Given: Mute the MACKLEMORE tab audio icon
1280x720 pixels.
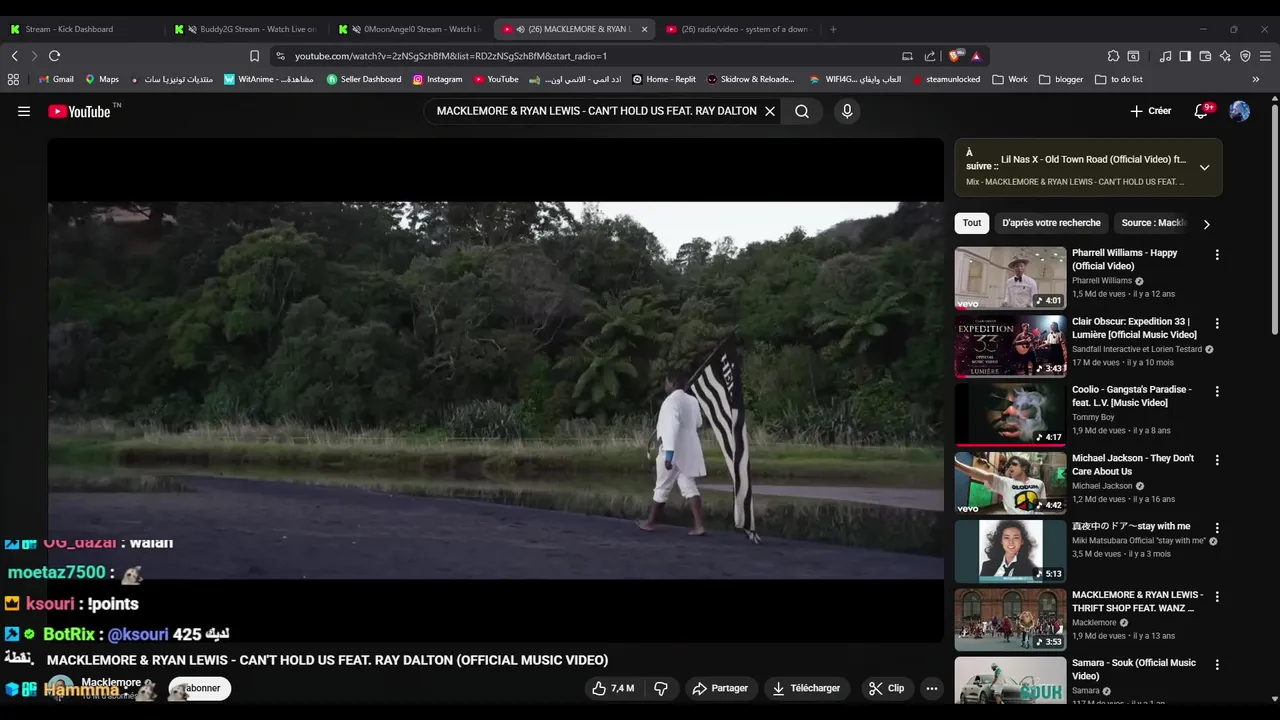Looking at the screenshot, I should (x=520, y=29).
